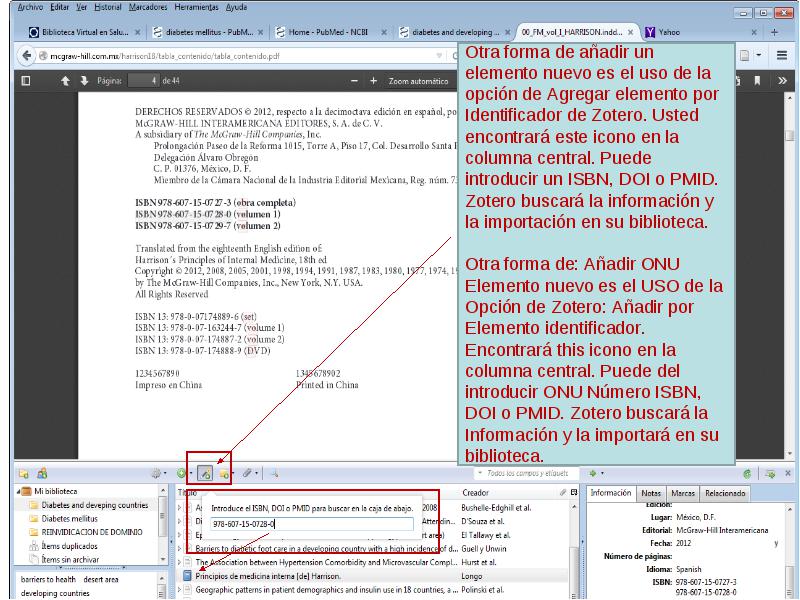Click Zotero sync refresh icon

tap(747, 473)
